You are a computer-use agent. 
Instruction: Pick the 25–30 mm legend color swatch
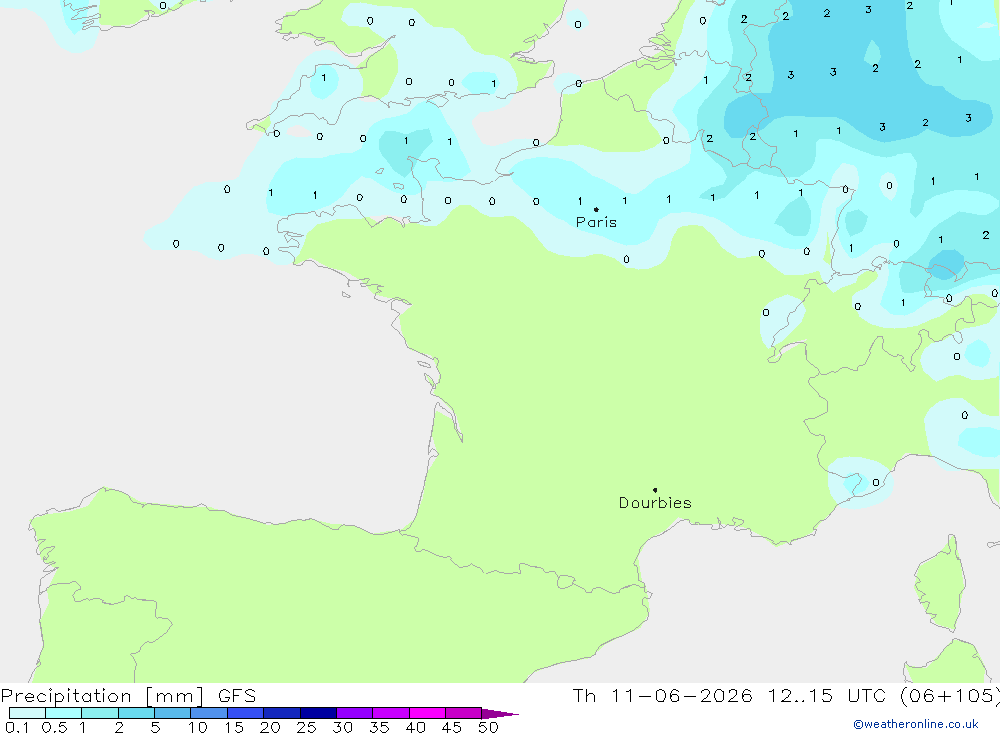(318, 713)
